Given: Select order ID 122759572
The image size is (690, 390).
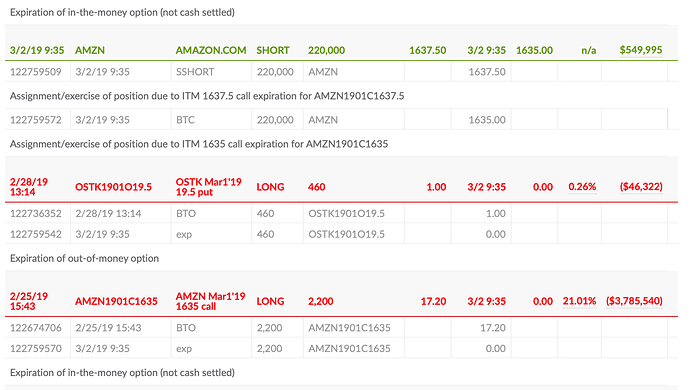Looking at the screenshot, I should tap(36, 120).
